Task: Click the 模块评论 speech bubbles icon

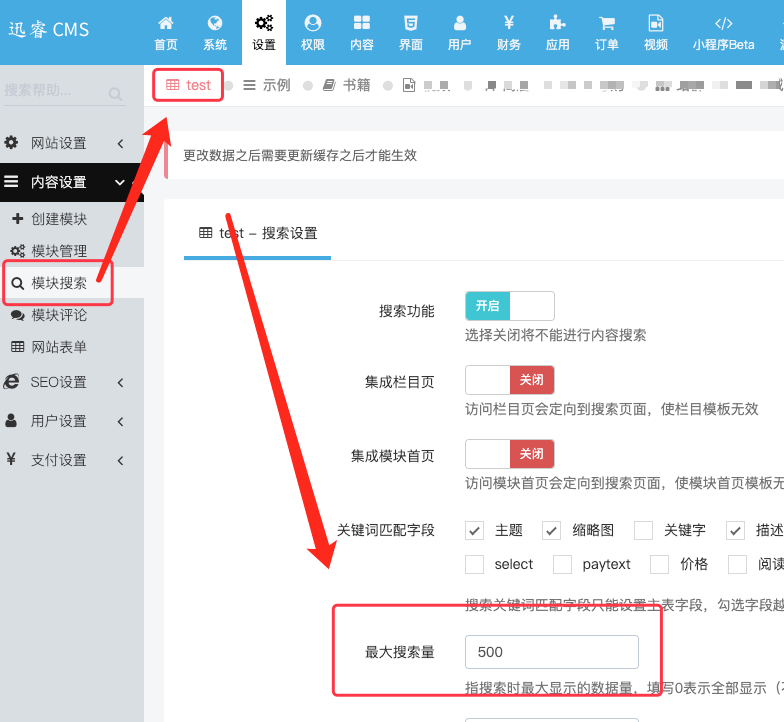Action: [x=18, y=316]
